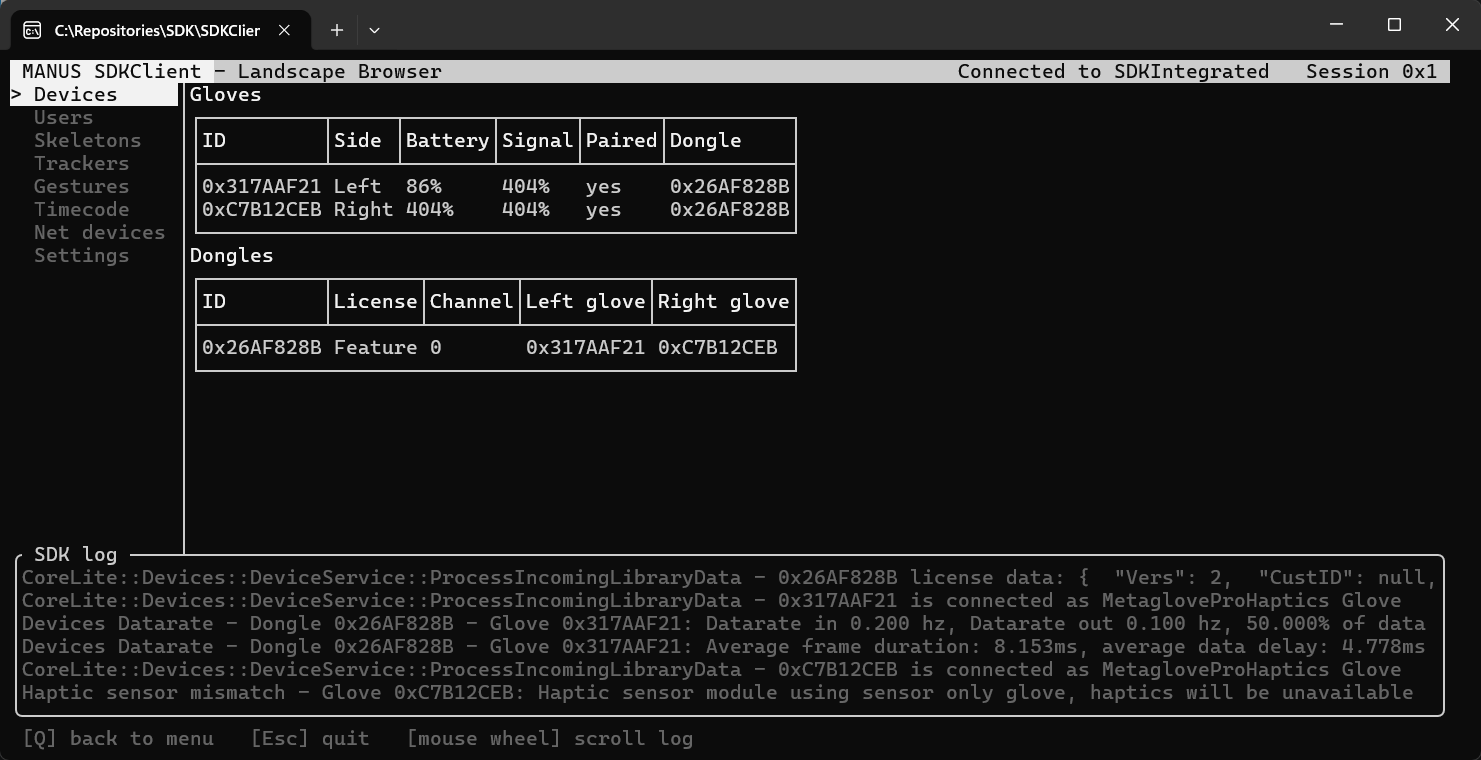Select Trackers in the sidebar menu
Viewport: 1481px width, 760px height.
pyautogui.click(x=81, y=163)
